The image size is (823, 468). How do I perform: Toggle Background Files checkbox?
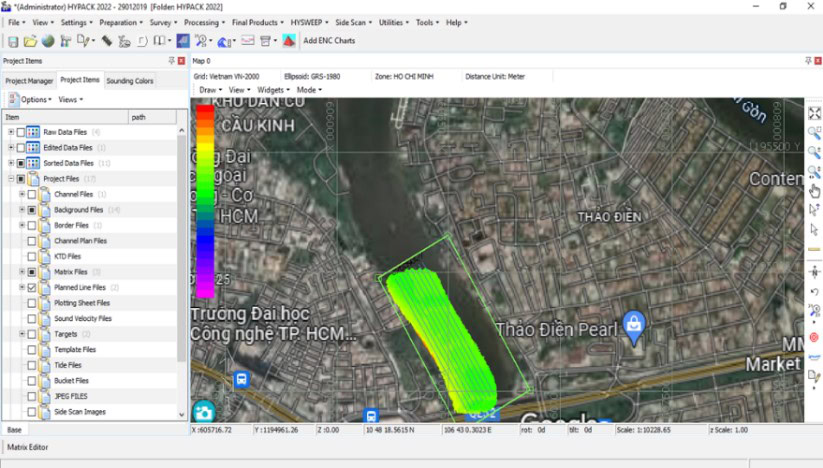point(31,210)
